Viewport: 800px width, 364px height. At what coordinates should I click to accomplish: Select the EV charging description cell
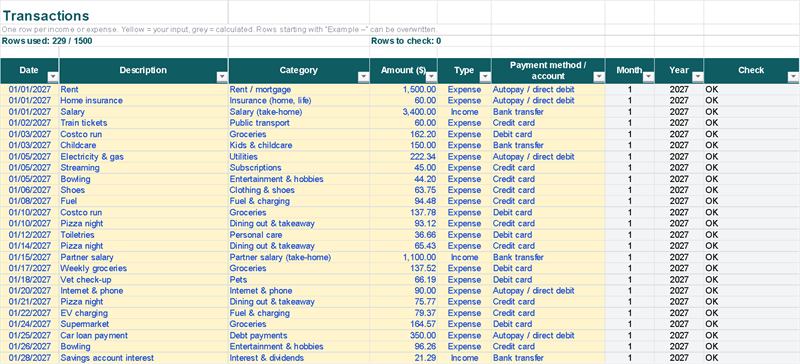(x=144, y=313)
